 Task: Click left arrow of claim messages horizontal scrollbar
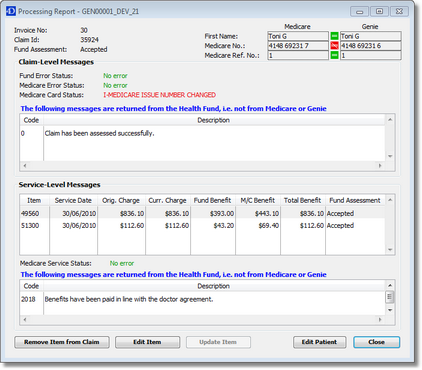25,166
